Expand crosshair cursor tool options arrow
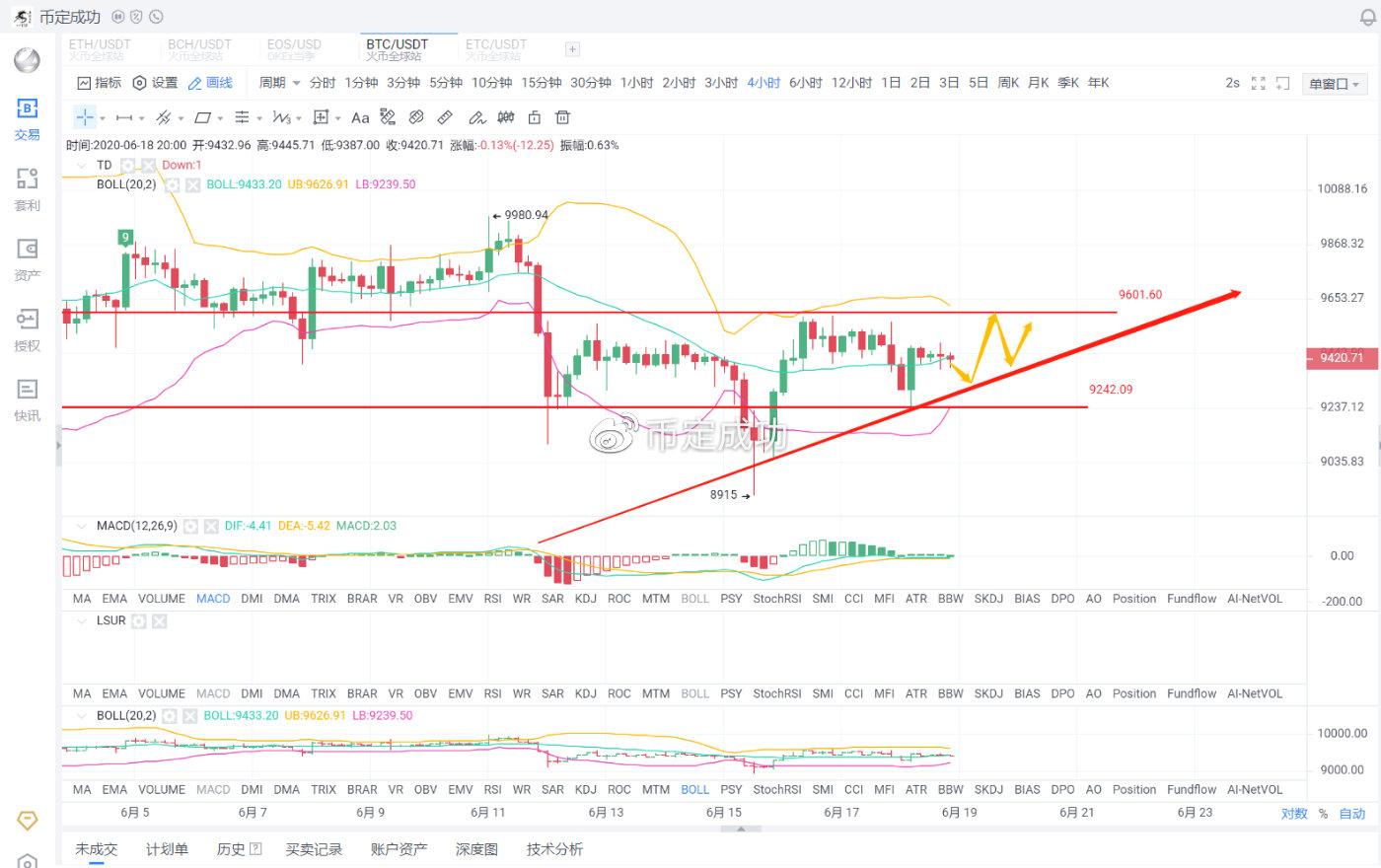Viewport: 1381px width, 868px height. (x=102, y=118)
